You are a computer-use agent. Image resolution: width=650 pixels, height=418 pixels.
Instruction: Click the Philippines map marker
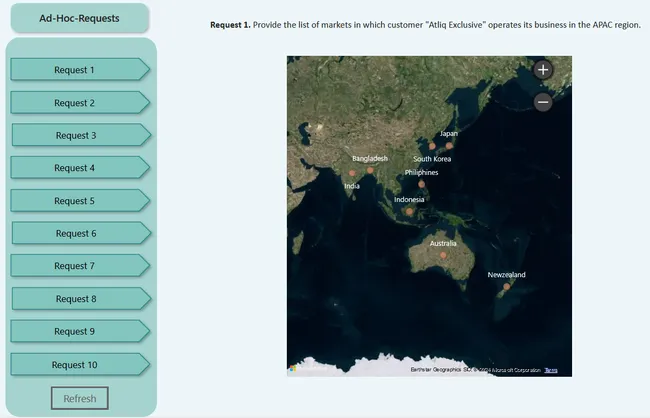(421, 184)
